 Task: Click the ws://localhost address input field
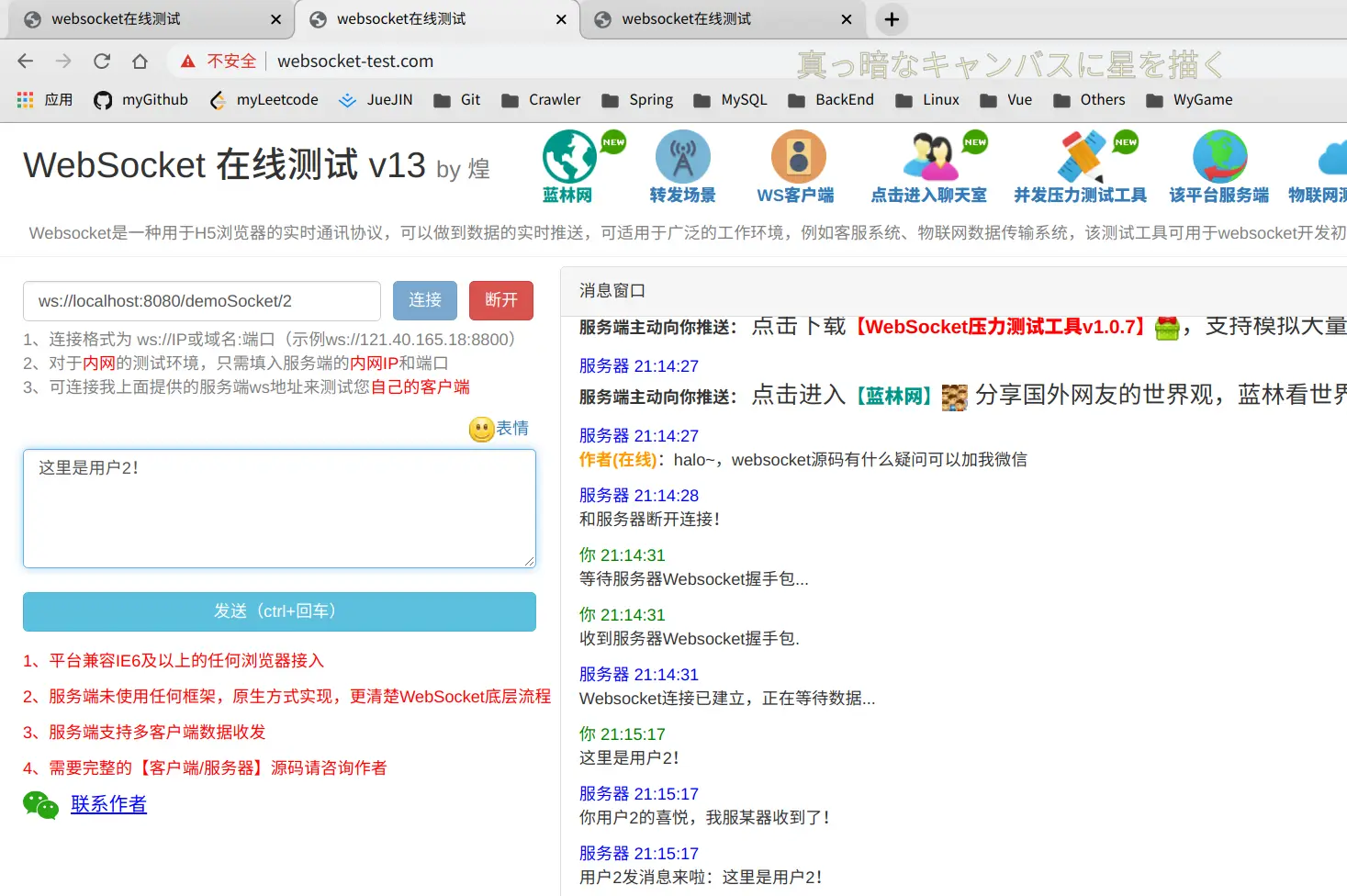202,301
